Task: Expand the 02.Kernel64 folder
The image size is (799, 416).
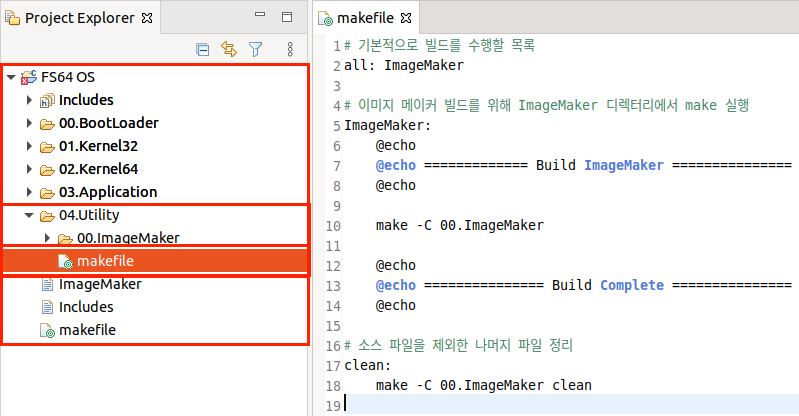Action: coord(29,169)
